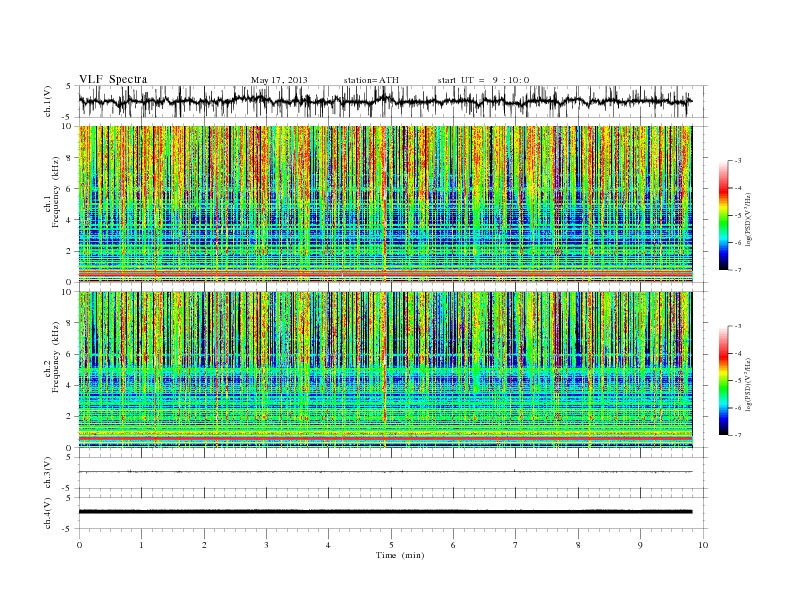Screen dimensions: 792x612
Task: Click the "8" kHz tick on ch.1 frequency axis
Action: point(70,158)
